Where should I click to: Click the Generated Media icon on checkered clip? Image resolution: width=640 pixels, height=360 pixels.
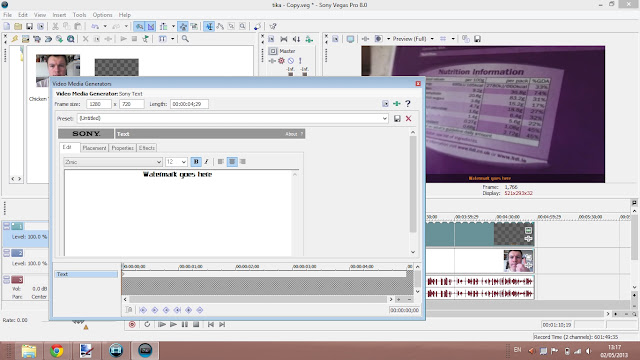(x=528, y=230)
